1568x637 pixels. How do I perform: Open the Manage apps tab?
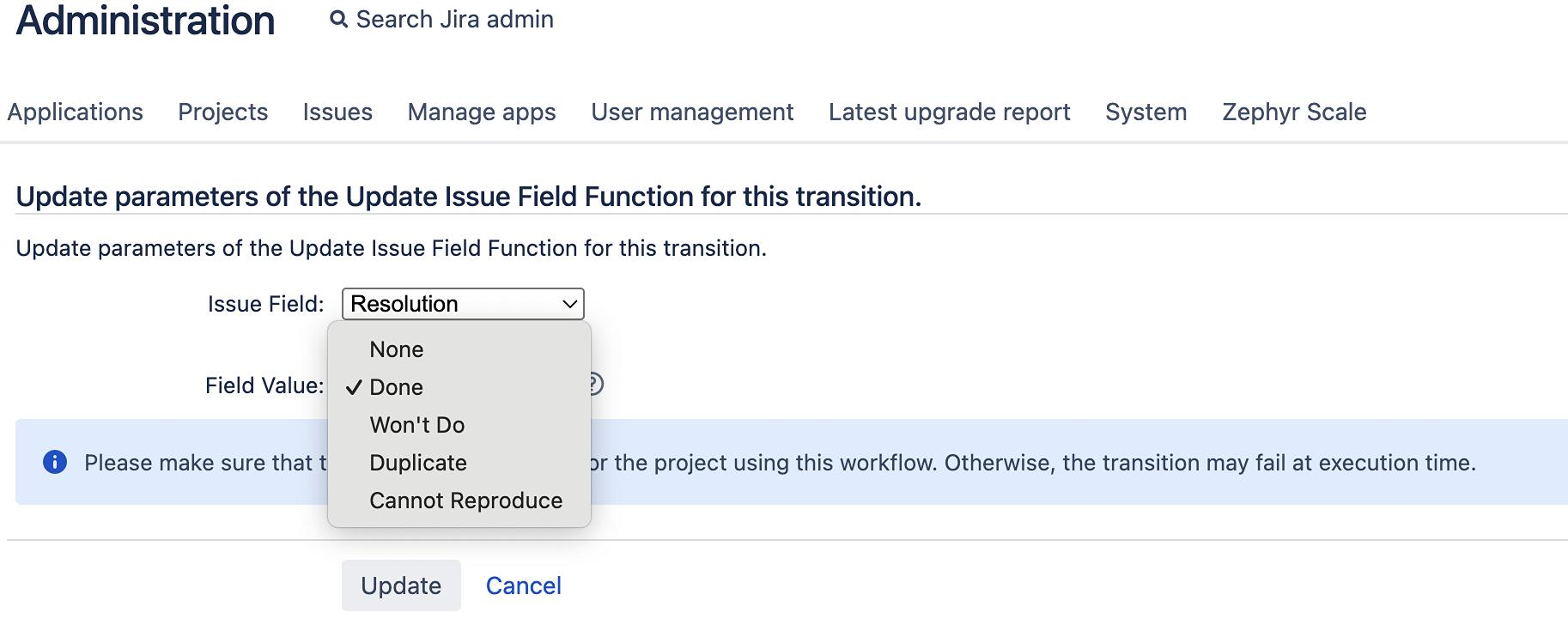click(x=482, y=112)
